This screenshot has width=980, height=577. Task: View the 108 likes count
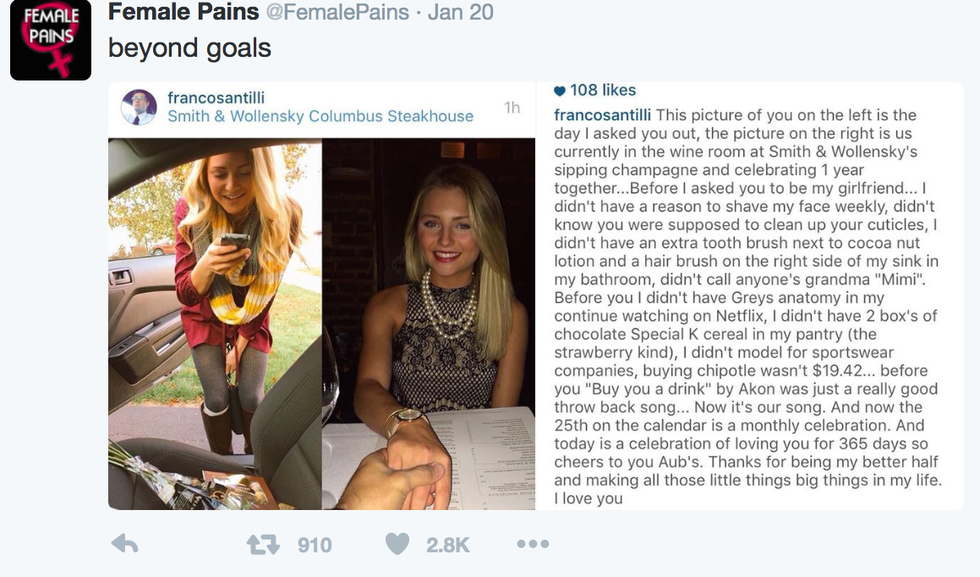point(603,91)
